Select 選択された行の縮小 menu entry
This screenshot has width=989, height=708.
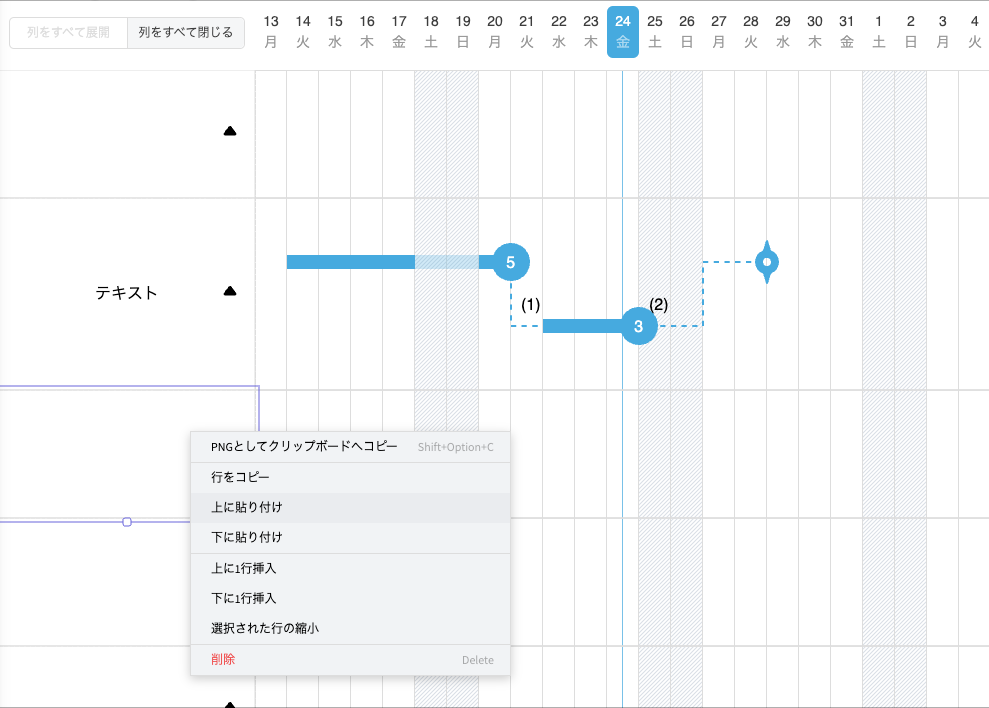pyautogui.click(x=265, y=629)
